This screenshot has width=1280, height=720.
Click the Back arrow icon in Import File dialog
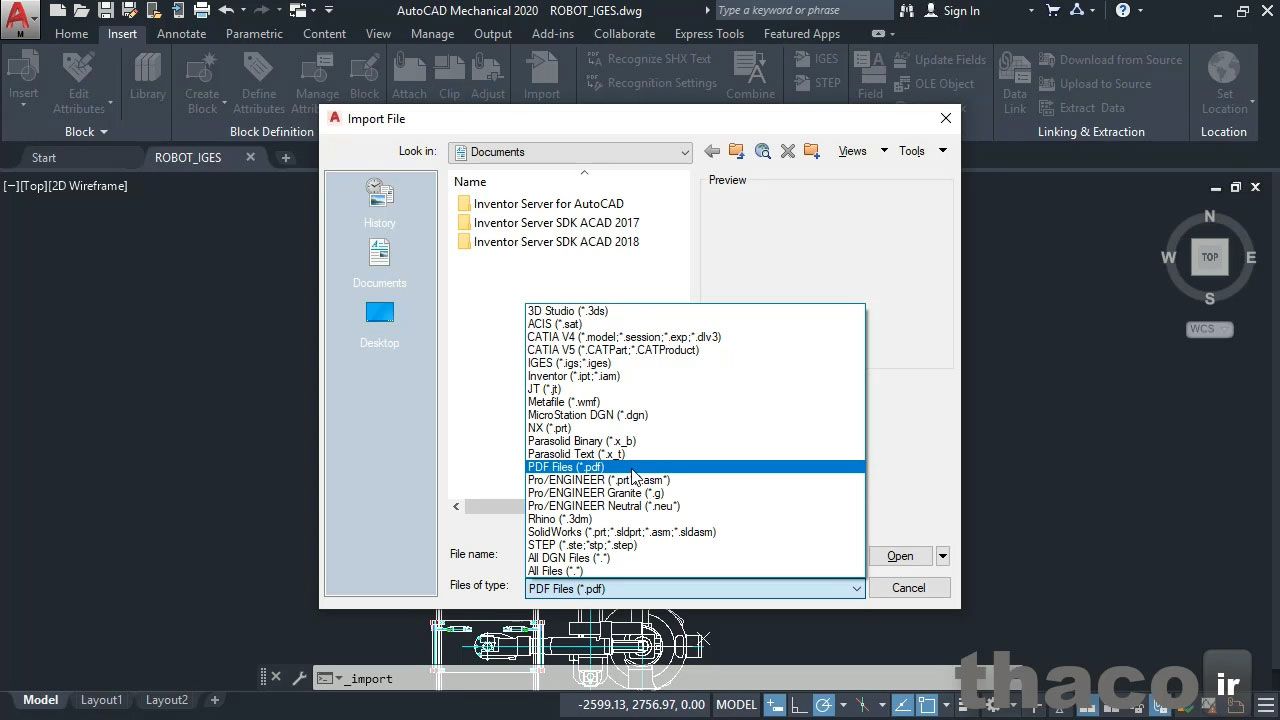pos(712,151)
